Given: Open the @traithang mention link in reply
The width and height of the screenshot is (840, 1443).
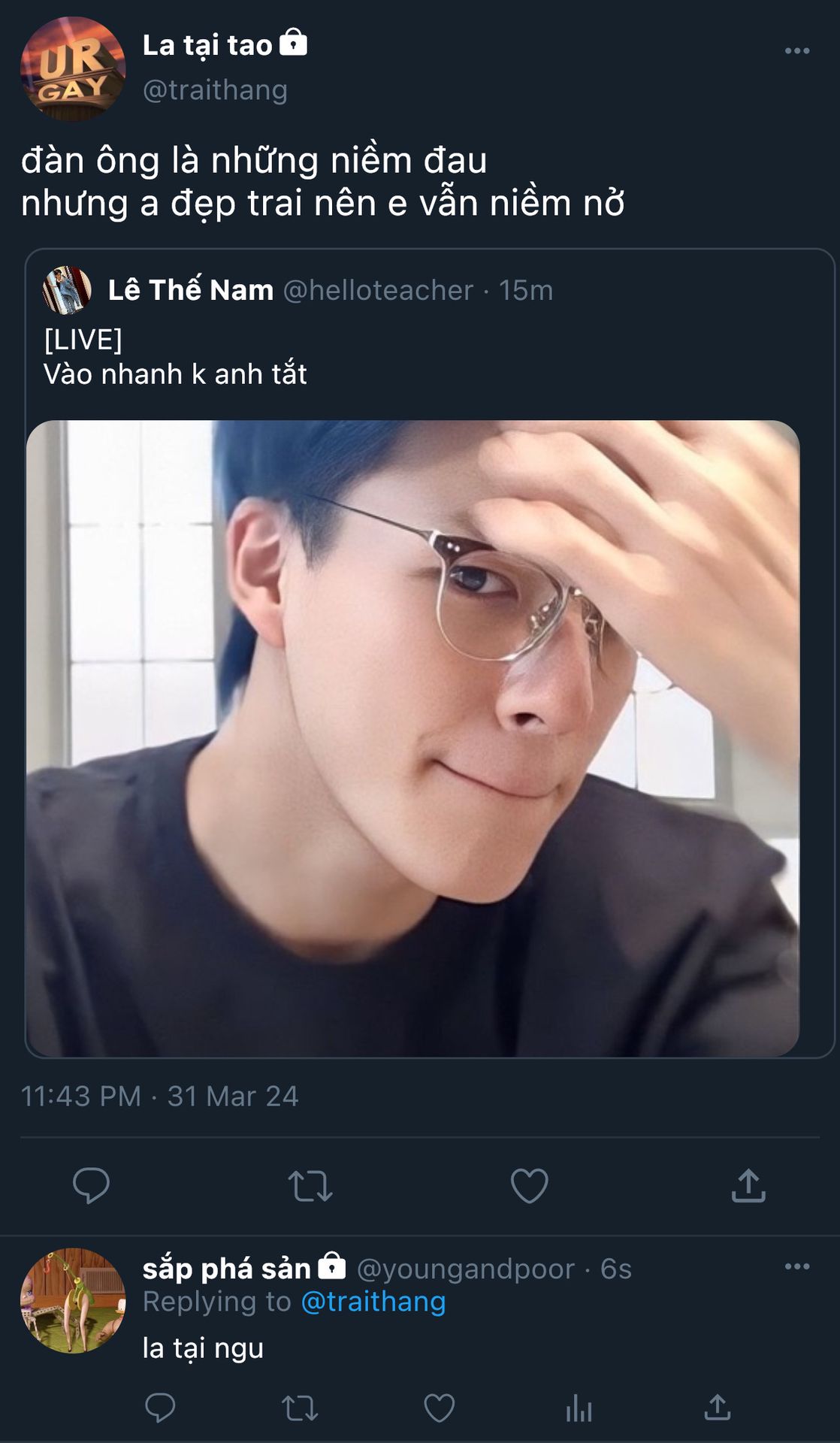Looking at the screenshot, I should pos(373,1302).
